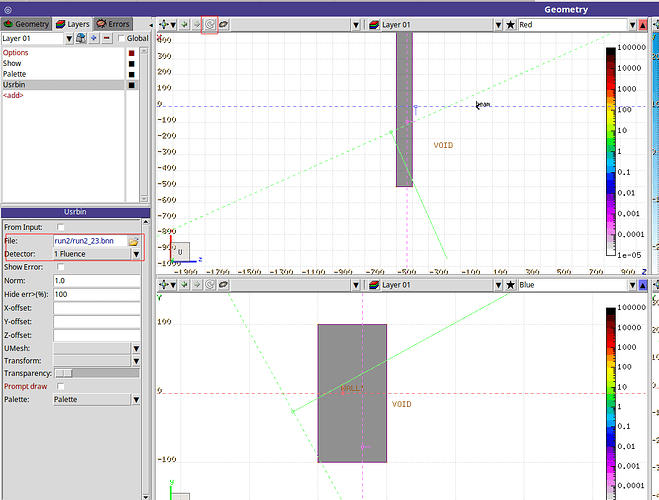Click the back arrow in top viewport toolbar
This screenshot has height=500, width=659.
click(x=182, y=23)
